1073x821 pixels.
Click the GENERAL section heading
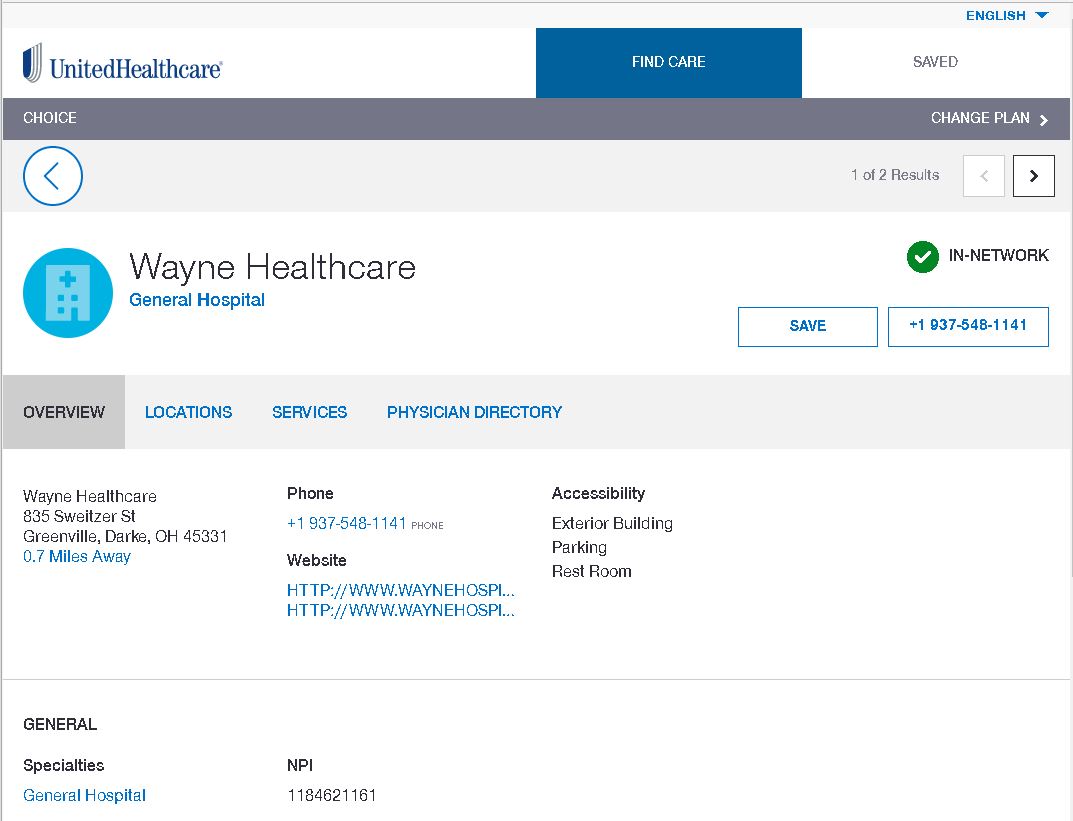pos(60,725)
